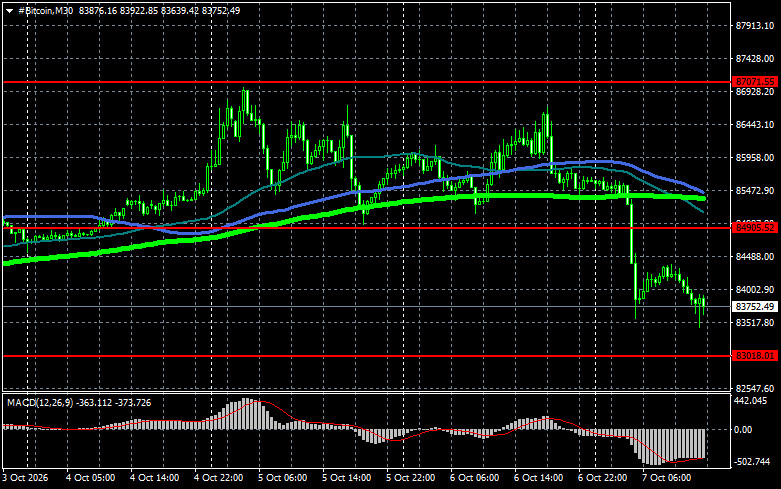This screenshot has height=489, width=781.
Task: Select the MACD(12,26,9) indicator label
Action: pyautogui.click(x=39, y=403)
